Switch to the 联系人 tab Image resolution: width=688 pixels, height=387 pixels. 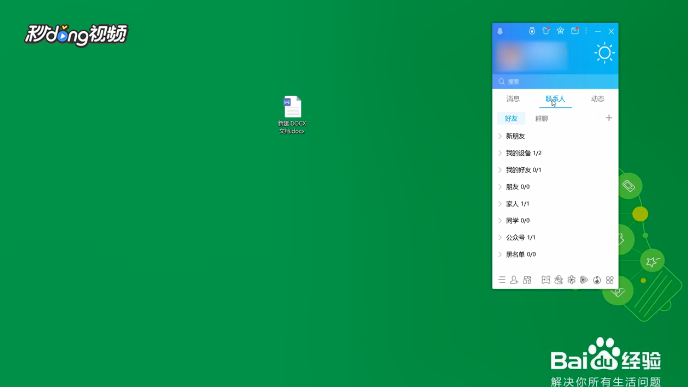pyautogui.click(x=555, y=99)
